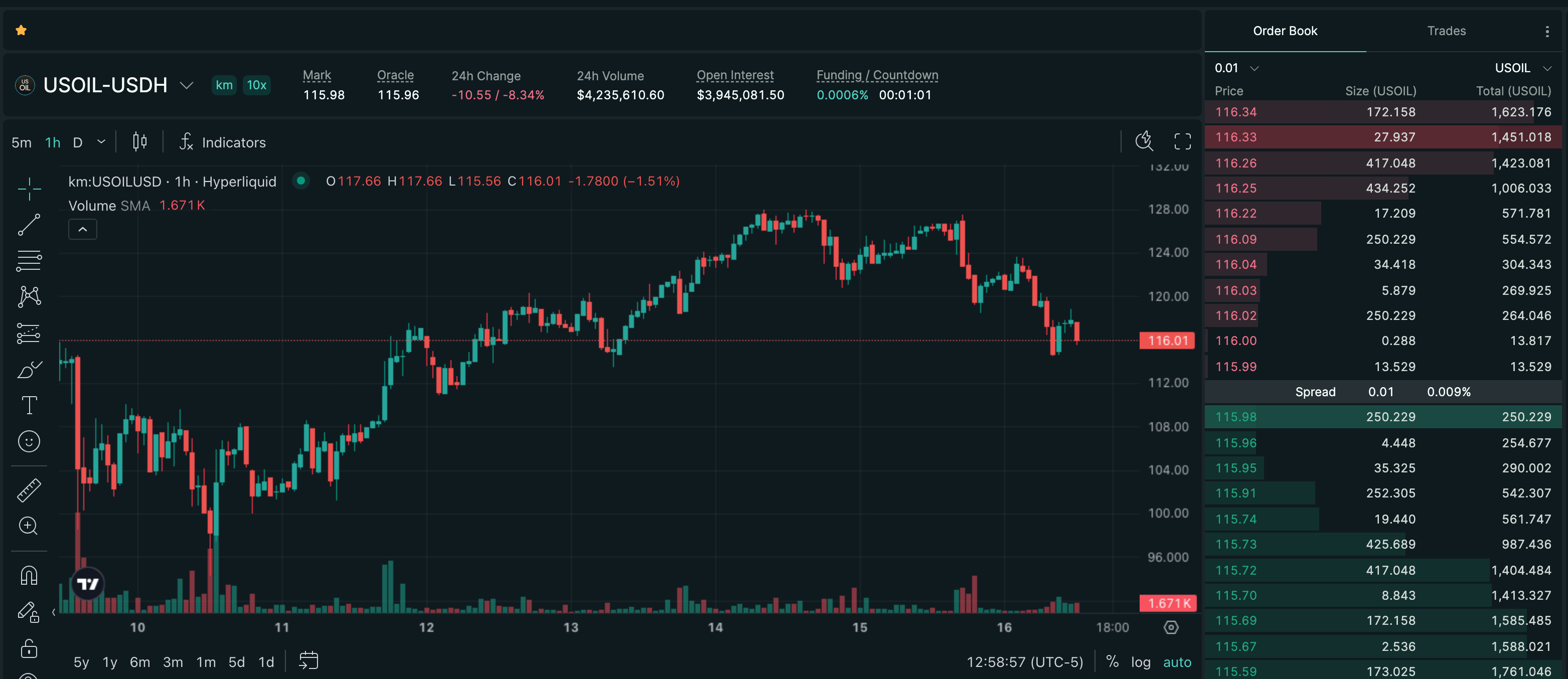
Task: Select the trend line drawing tool
Action: tap(29, 225)
